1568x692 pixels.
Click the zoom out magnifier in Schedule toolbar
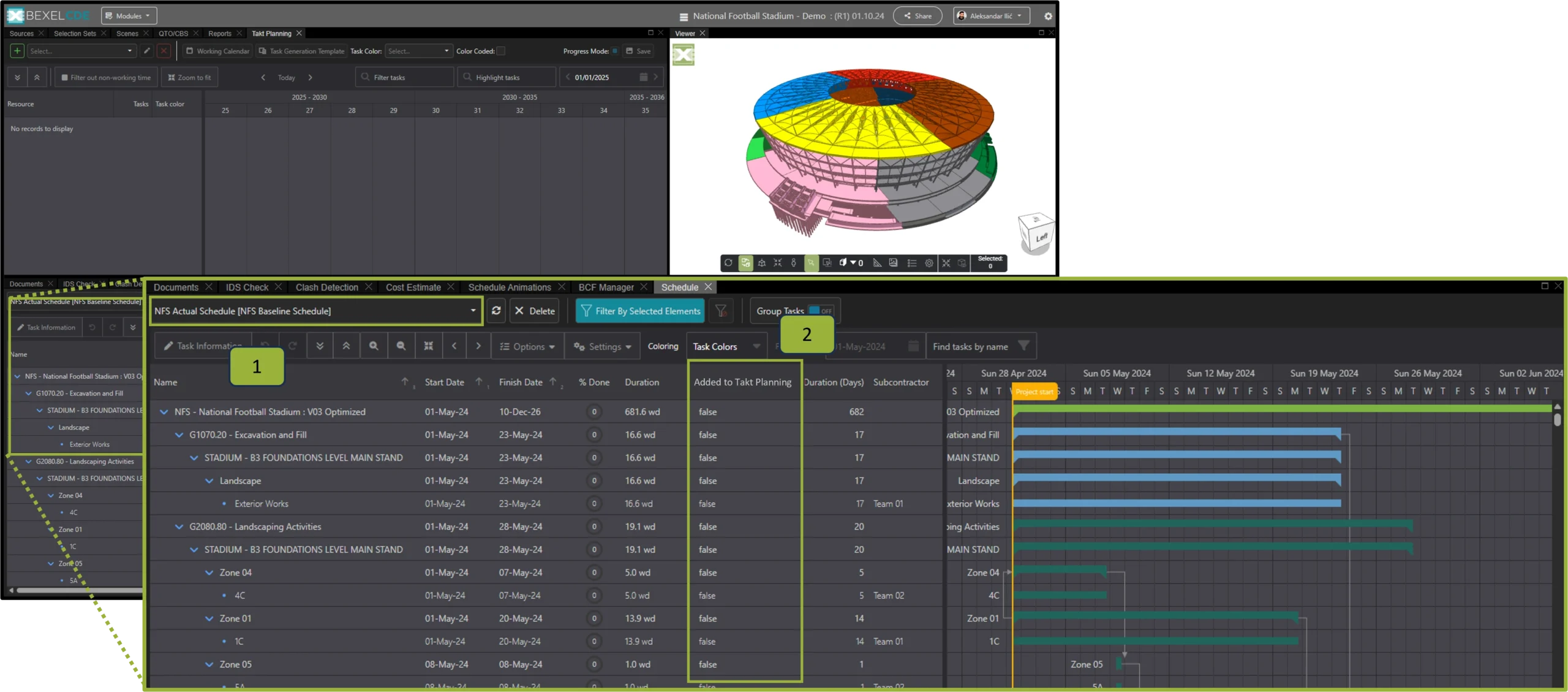pos(401,346)
